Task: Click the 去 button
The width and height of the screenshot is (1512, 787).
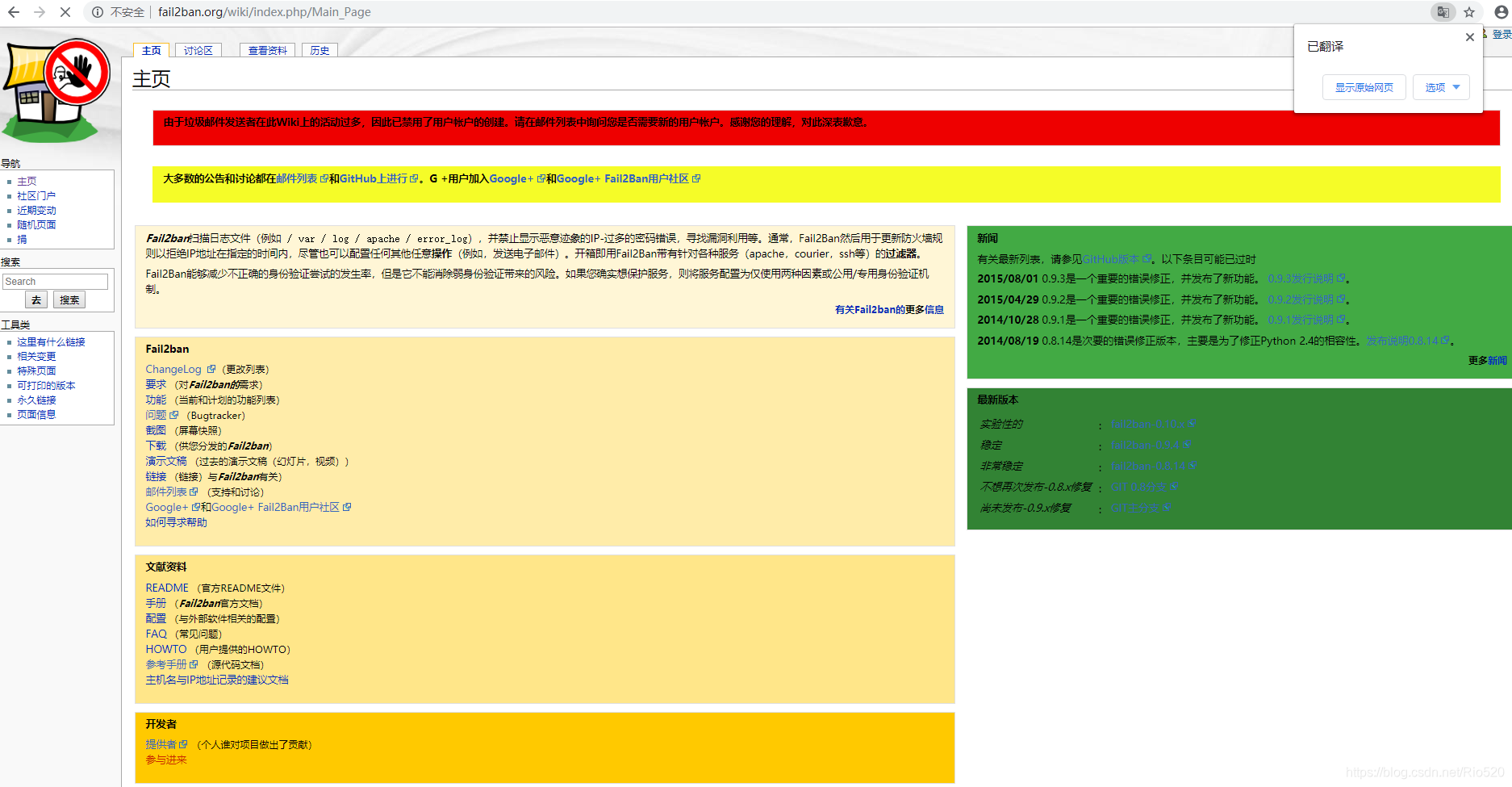Action: [x=36, y=299]
